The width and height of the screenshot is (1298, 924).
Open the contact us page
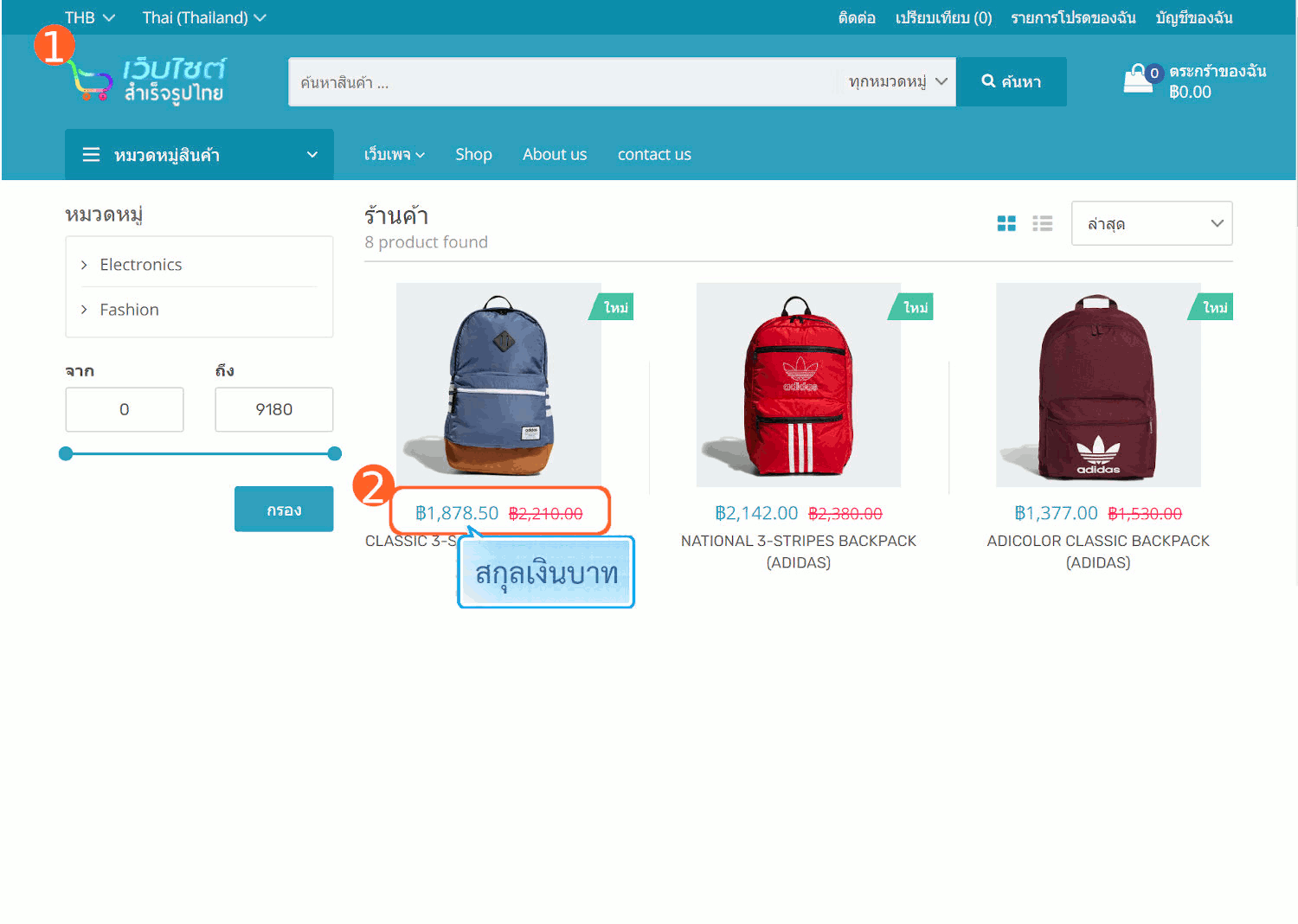pyautogui.click(x=654, y=154)
